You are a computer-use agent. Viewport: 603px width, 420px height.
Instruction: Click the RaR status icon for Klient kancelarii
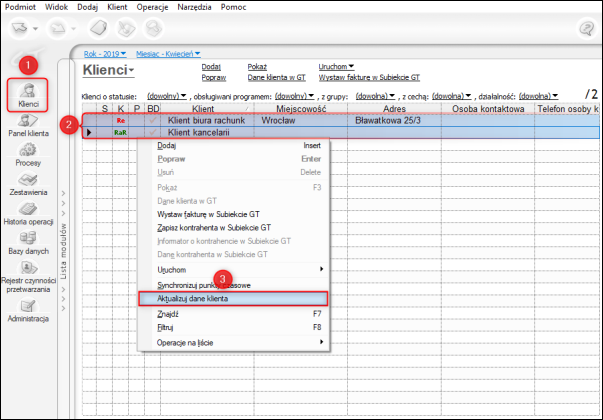(x=120, y=133)
